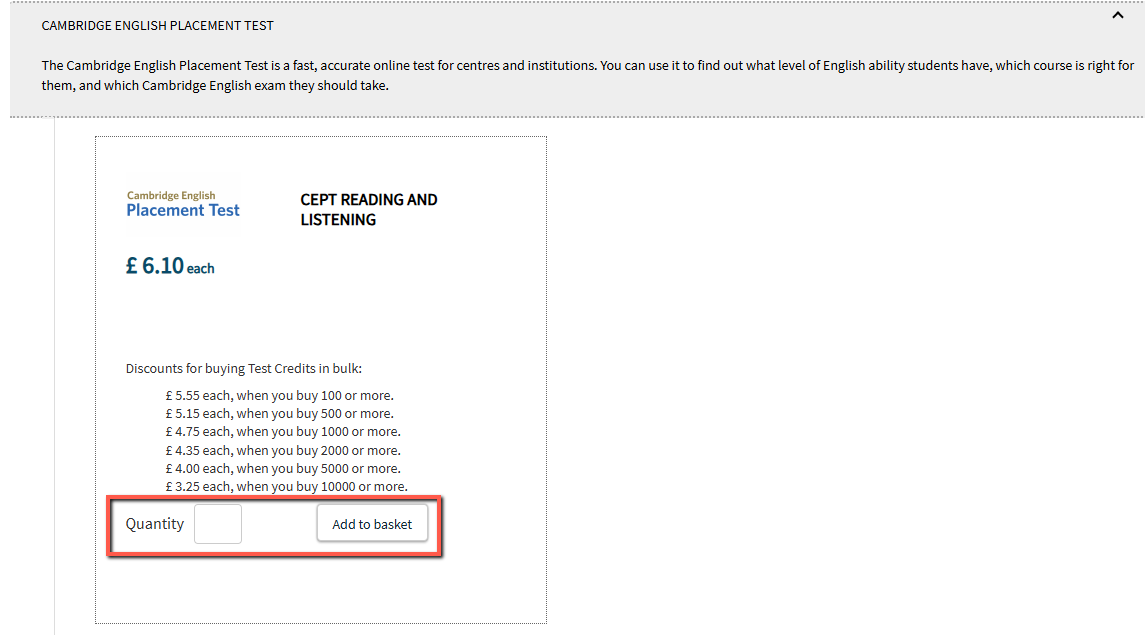
Task: Select the CEPT READING AND LISTENING title
Action: (x=368, y=209)
